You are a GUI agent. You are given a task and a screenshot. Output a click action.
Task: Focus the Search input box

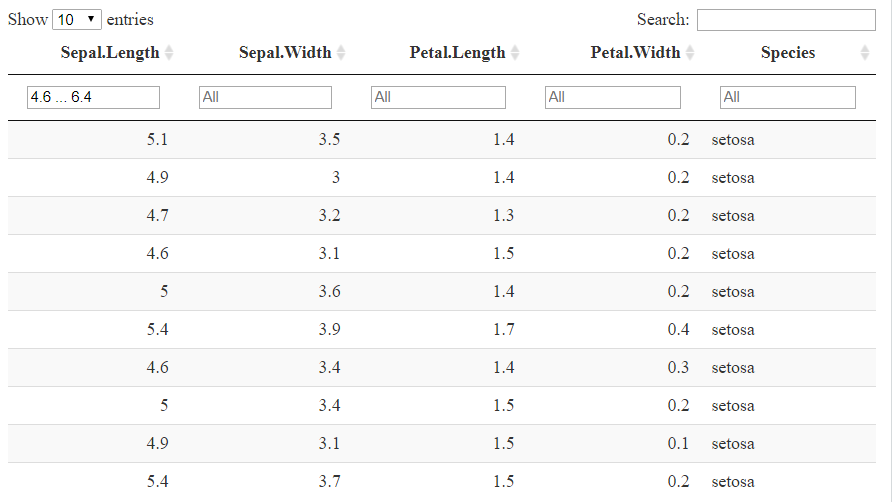[786, 20]
